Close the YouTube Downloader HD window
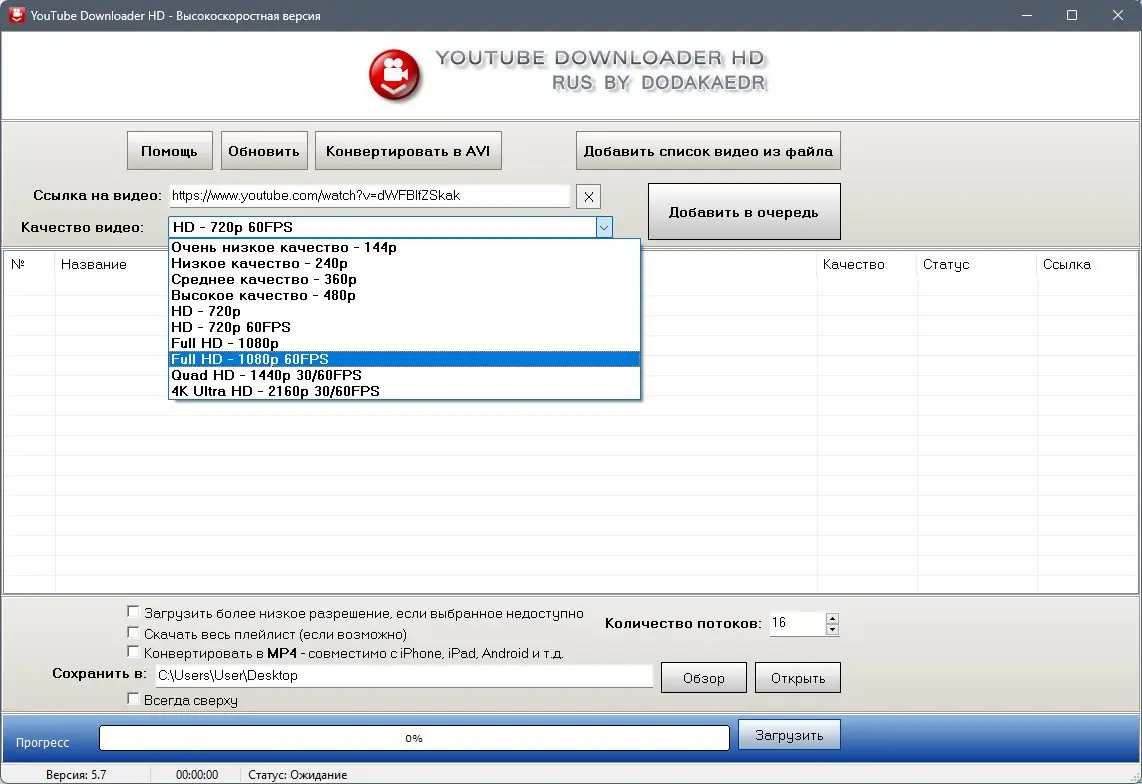This screenshot has height=784, width=1142. [x=1118, y=15]
